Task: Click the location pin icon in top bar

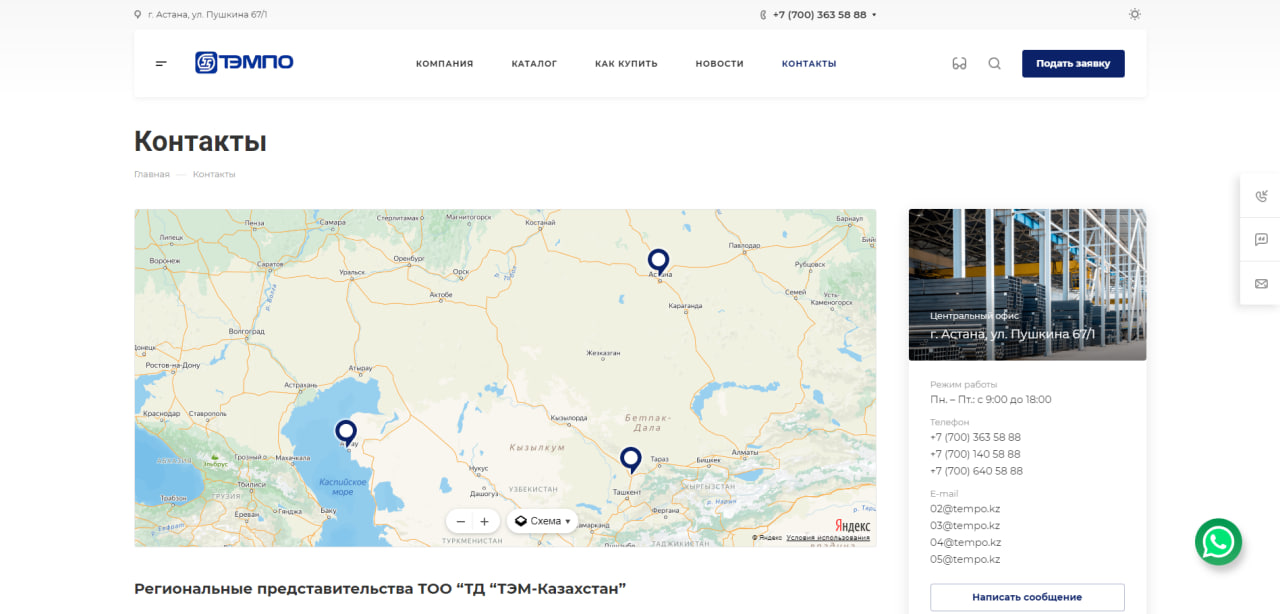Action: pyautogui.click(x=138, y=15)
